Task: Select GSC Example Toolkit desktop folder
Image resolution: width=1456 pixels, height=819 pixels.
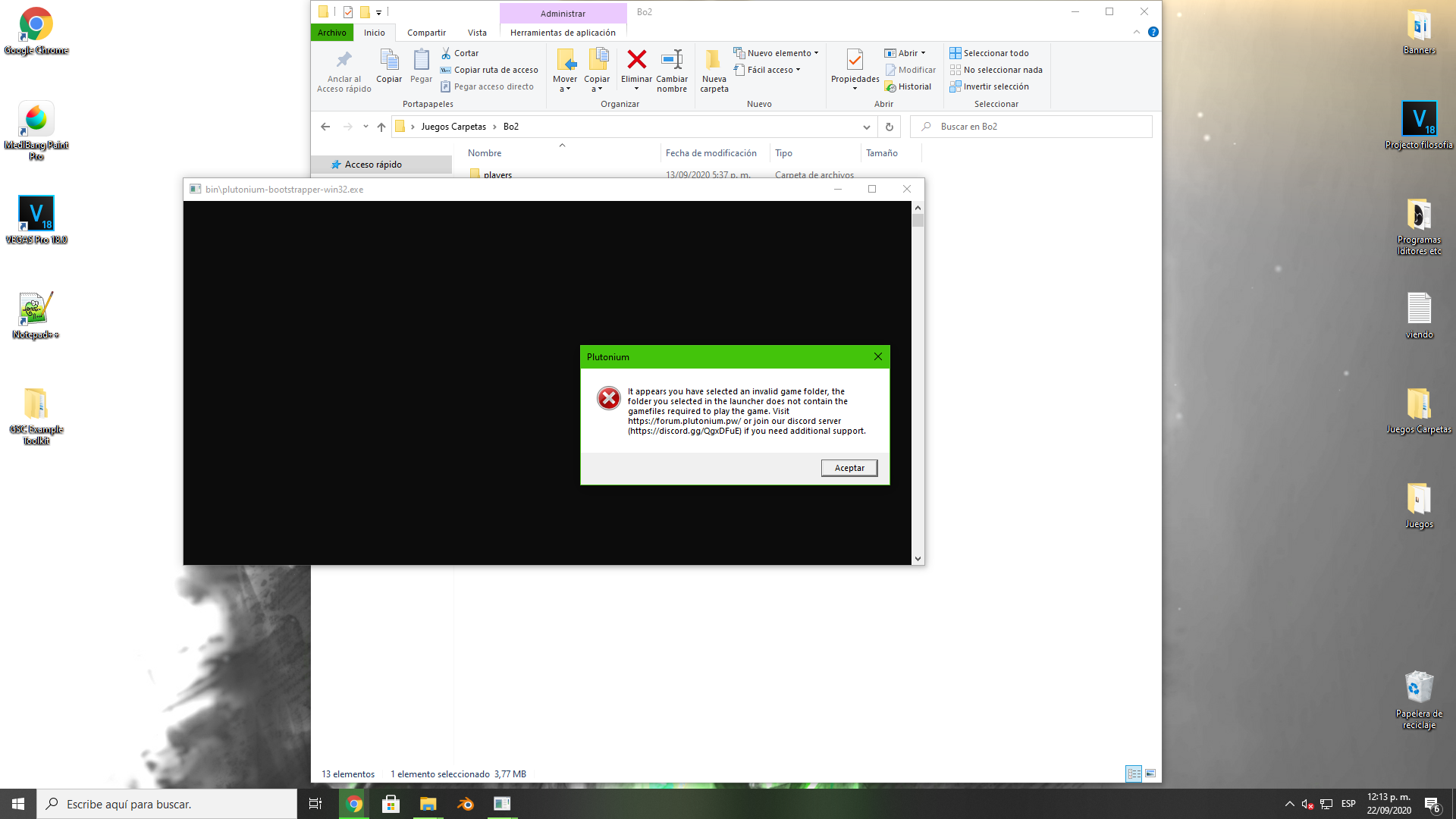Action: coord(36,416)
